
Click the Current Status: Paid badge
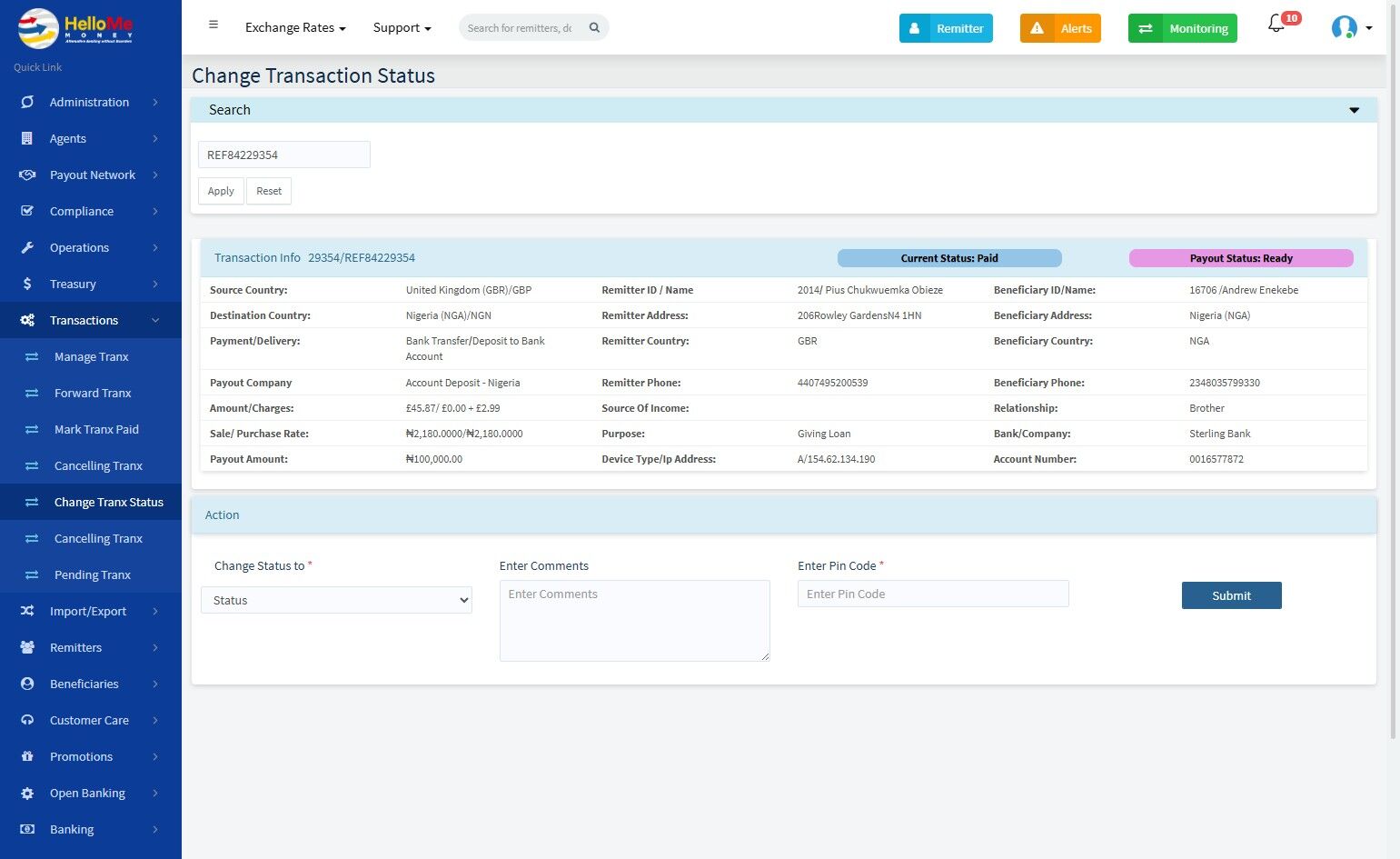949,258
